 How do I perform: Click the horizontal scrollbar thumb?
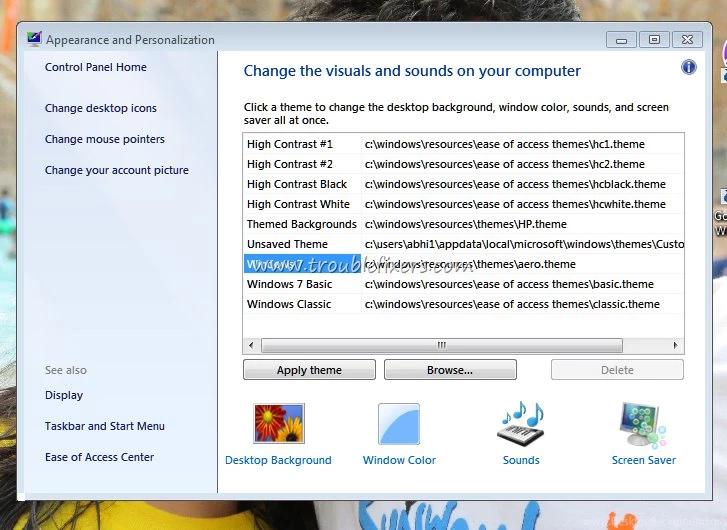[x=441, y=345]
